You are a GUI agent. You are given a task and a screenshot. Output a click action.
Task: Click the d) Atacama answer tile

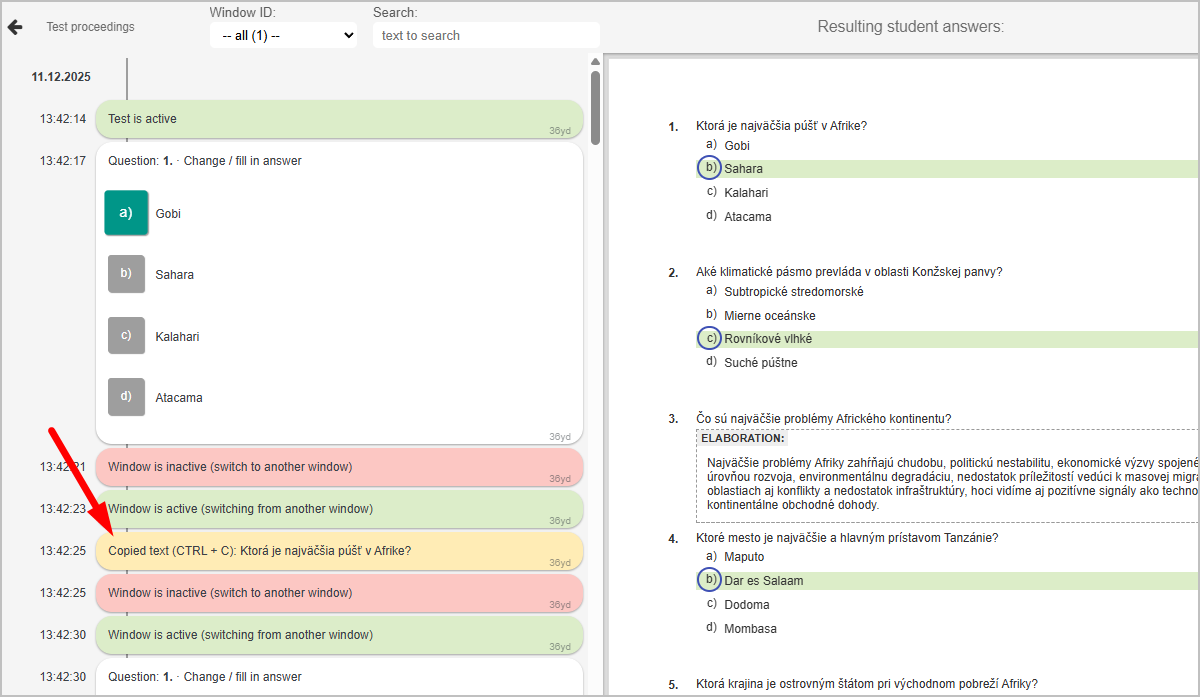coord(126,397)
